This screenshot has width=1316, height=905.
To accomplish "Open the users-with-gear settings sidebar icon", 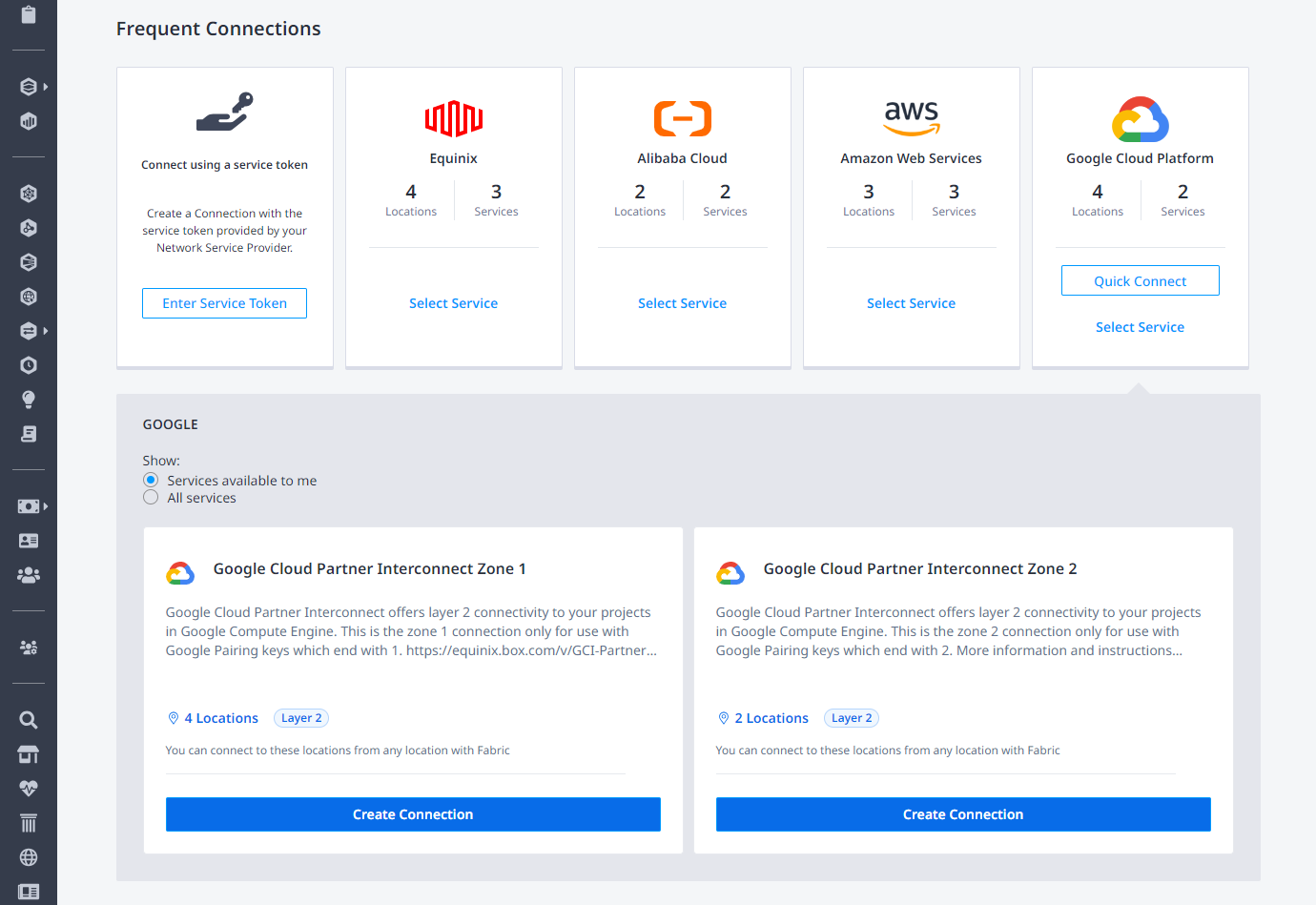I will coord(29,648).
